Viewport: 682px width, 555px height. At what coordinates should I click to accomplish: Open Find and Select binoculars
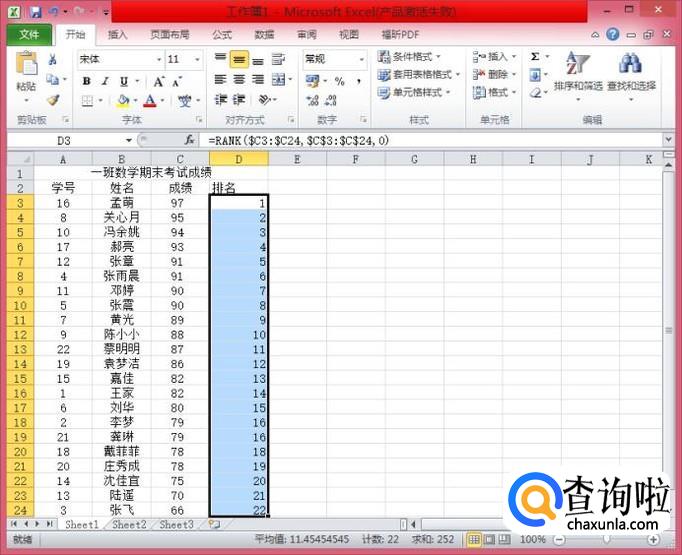tap(631, 77)
